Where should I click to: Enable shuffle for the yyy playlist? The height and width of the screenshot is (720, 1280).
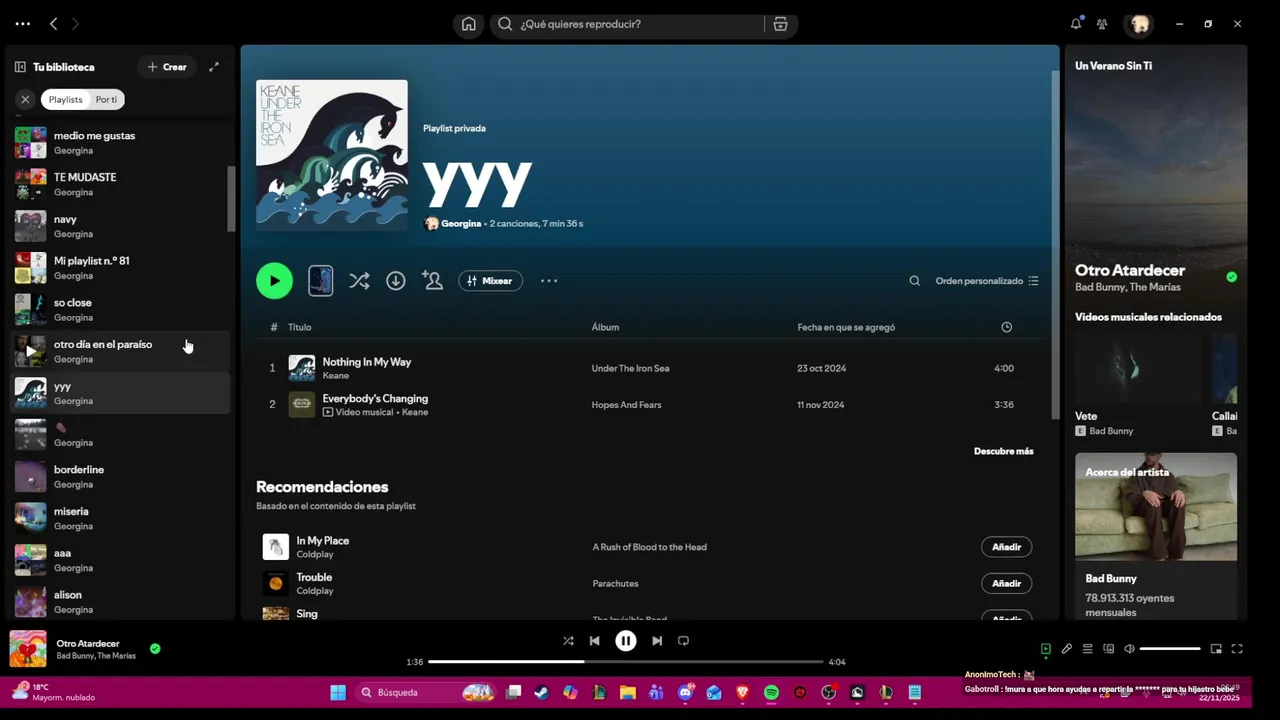click(359, 281)
